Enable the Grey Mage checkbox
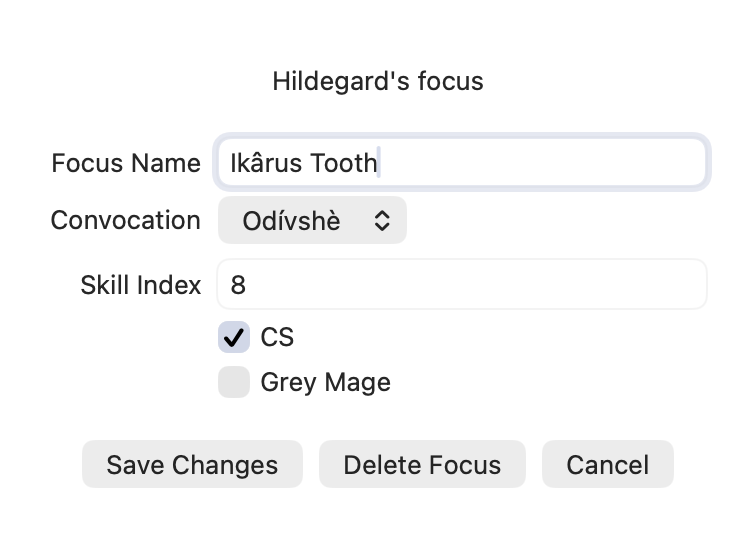754x542 pixels. [234, 382]
